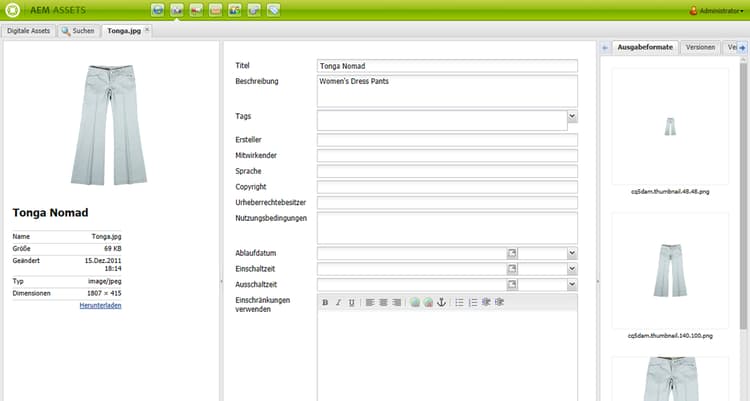The height and width of the screenshot is (401, 750).
Task: Open the Administrator user menu
Action: click(716, 11)
